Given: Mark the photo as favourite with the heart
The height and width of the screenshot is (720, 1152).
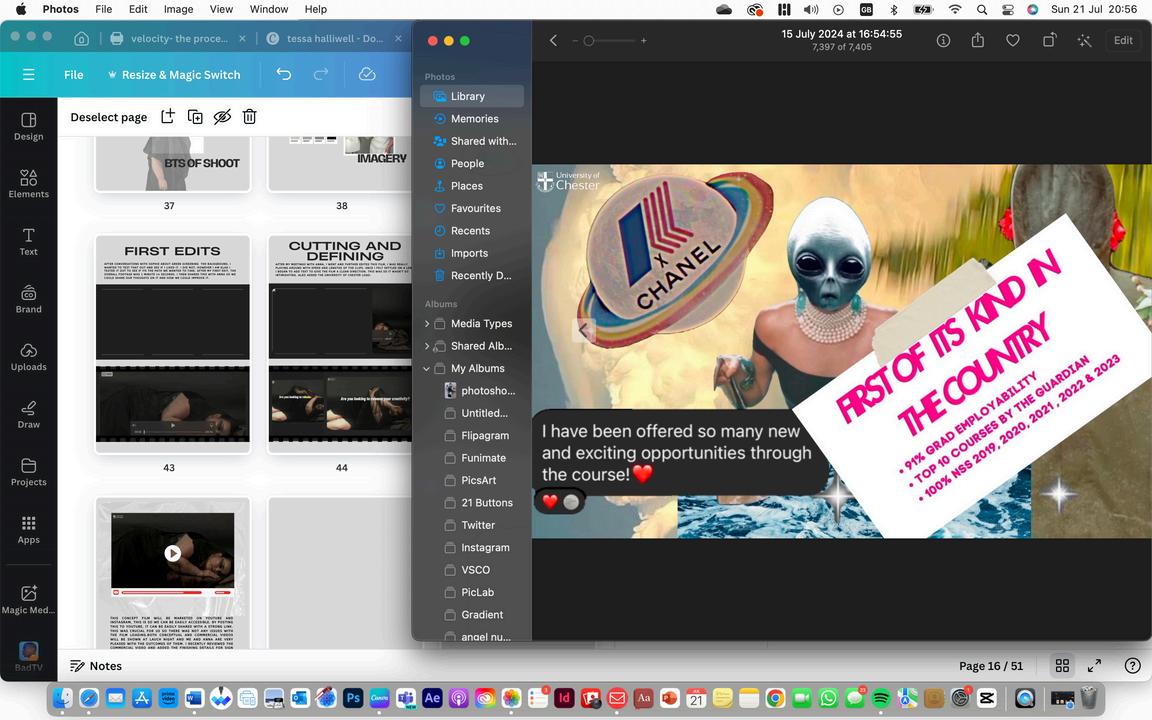Looking at the screenshot, I should (x=1012, y=40).
